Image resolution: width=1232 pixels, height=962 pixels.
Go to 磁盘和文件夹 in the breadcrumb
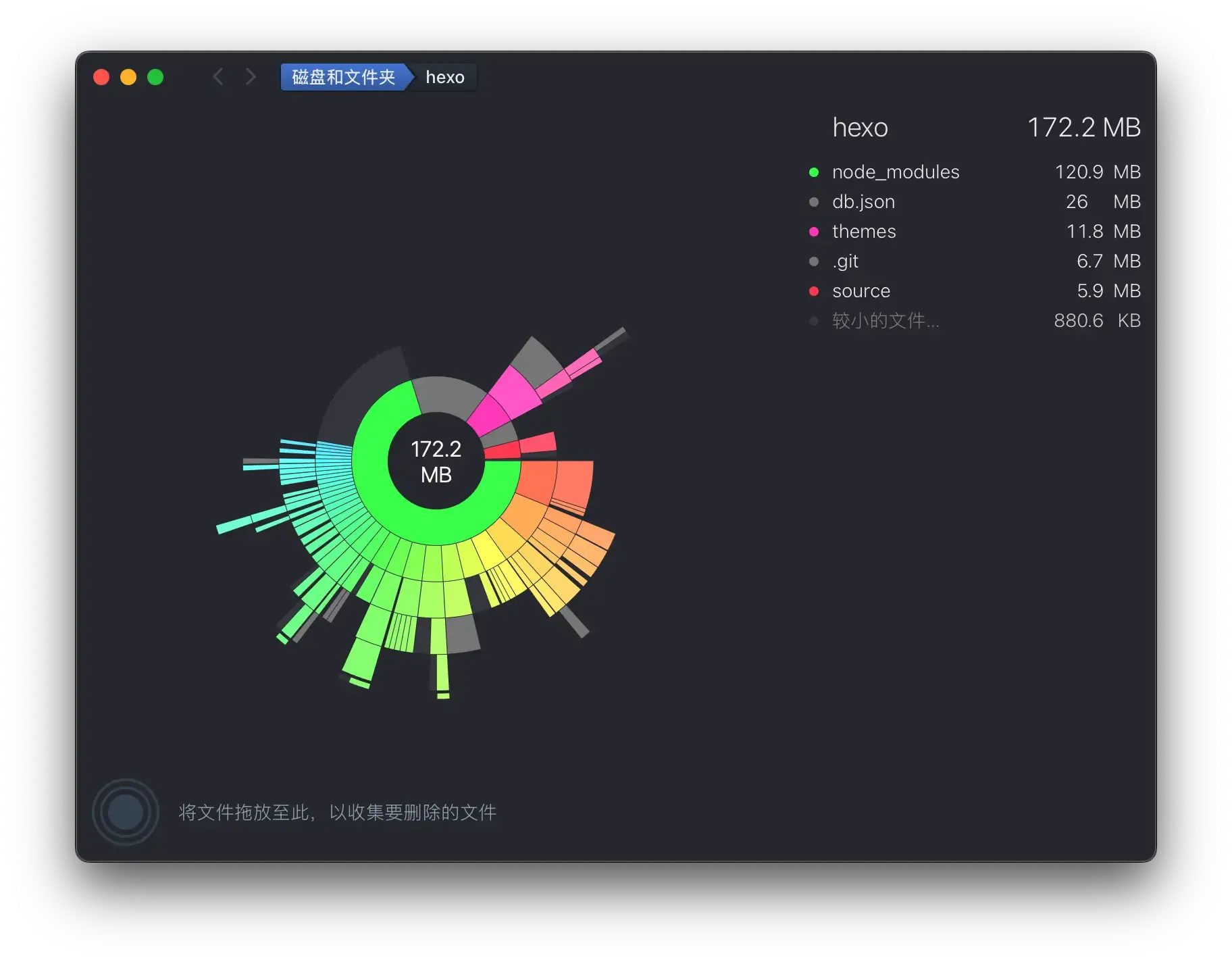tap(343, 77)
